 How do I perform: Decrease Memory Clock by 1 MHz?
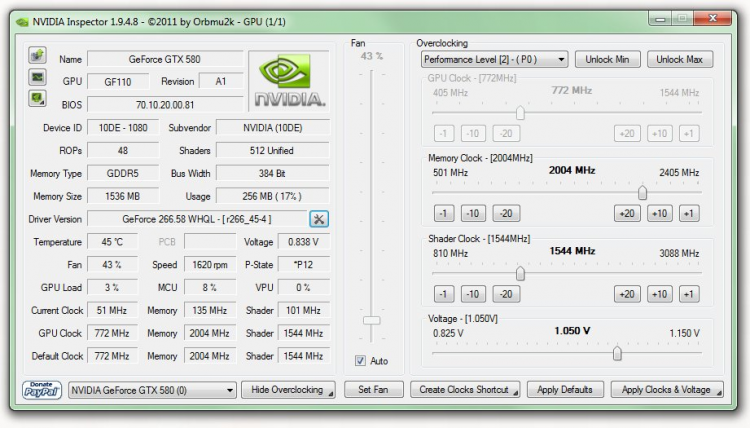click(444, 213)
